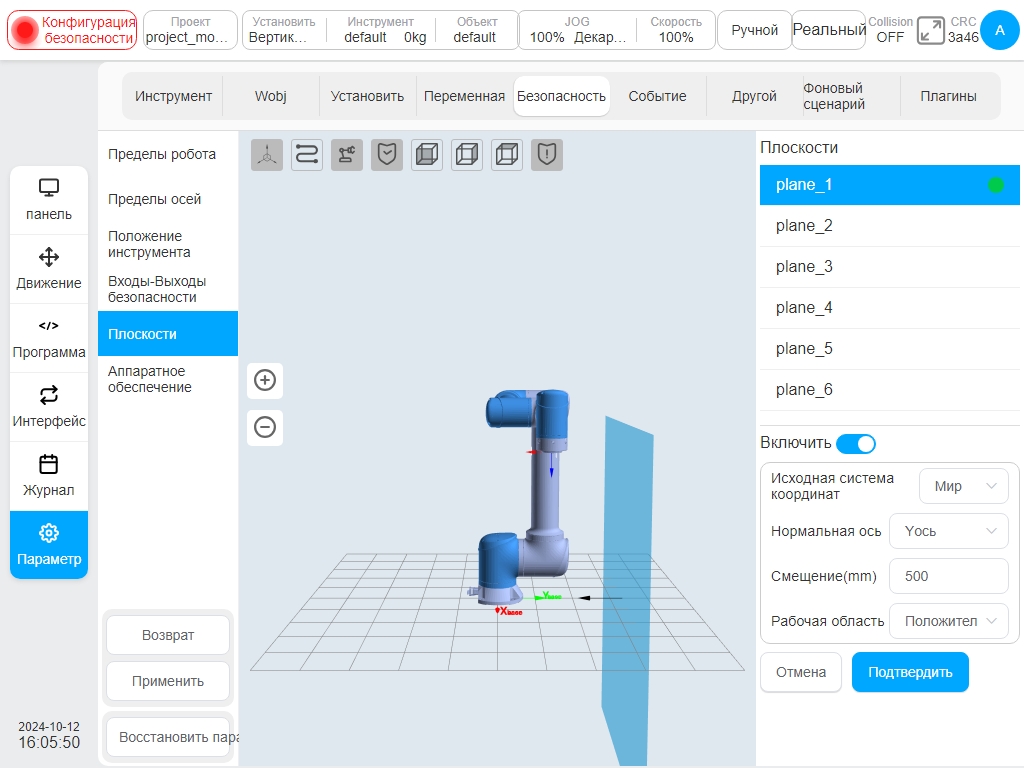1024x768 pixels.
Task: Toggle the Включить plane switch
Action: (x=856, y=443)
